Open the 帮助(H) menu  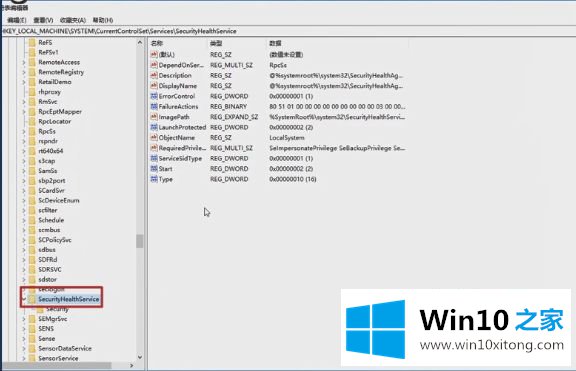(x=102, y=20)
